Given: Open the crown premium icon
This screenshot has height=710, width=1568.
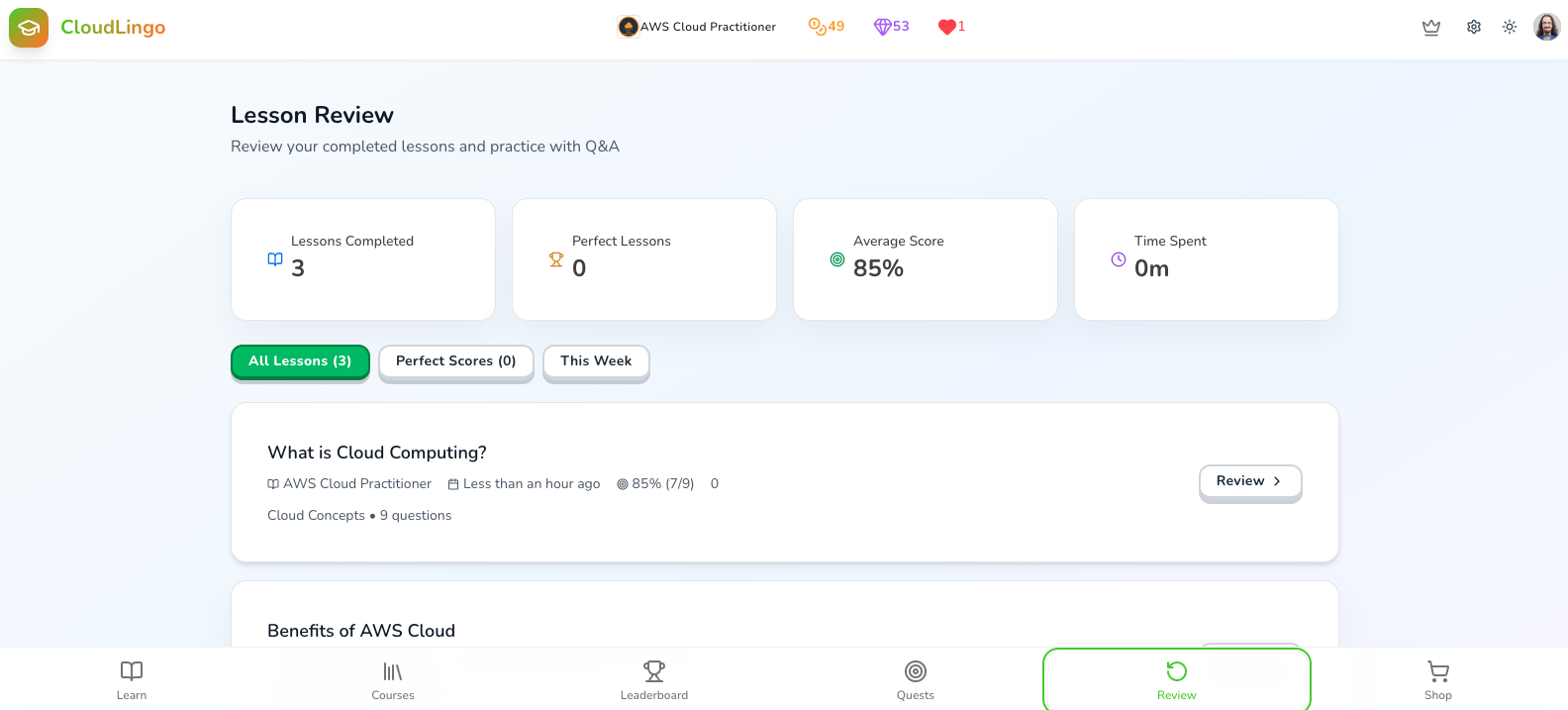Looking at the screenshot, I should tap(1431, 28).
